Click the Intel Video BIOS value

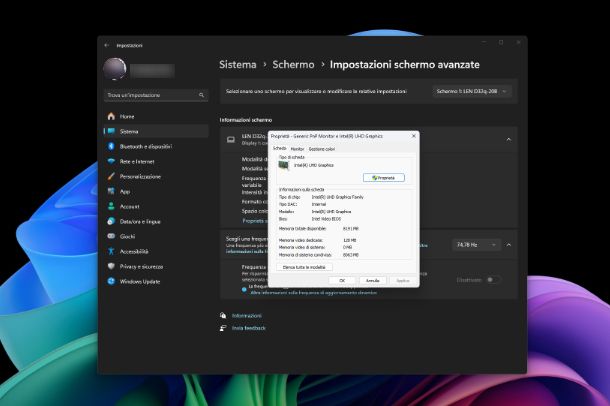click(326, 219)
